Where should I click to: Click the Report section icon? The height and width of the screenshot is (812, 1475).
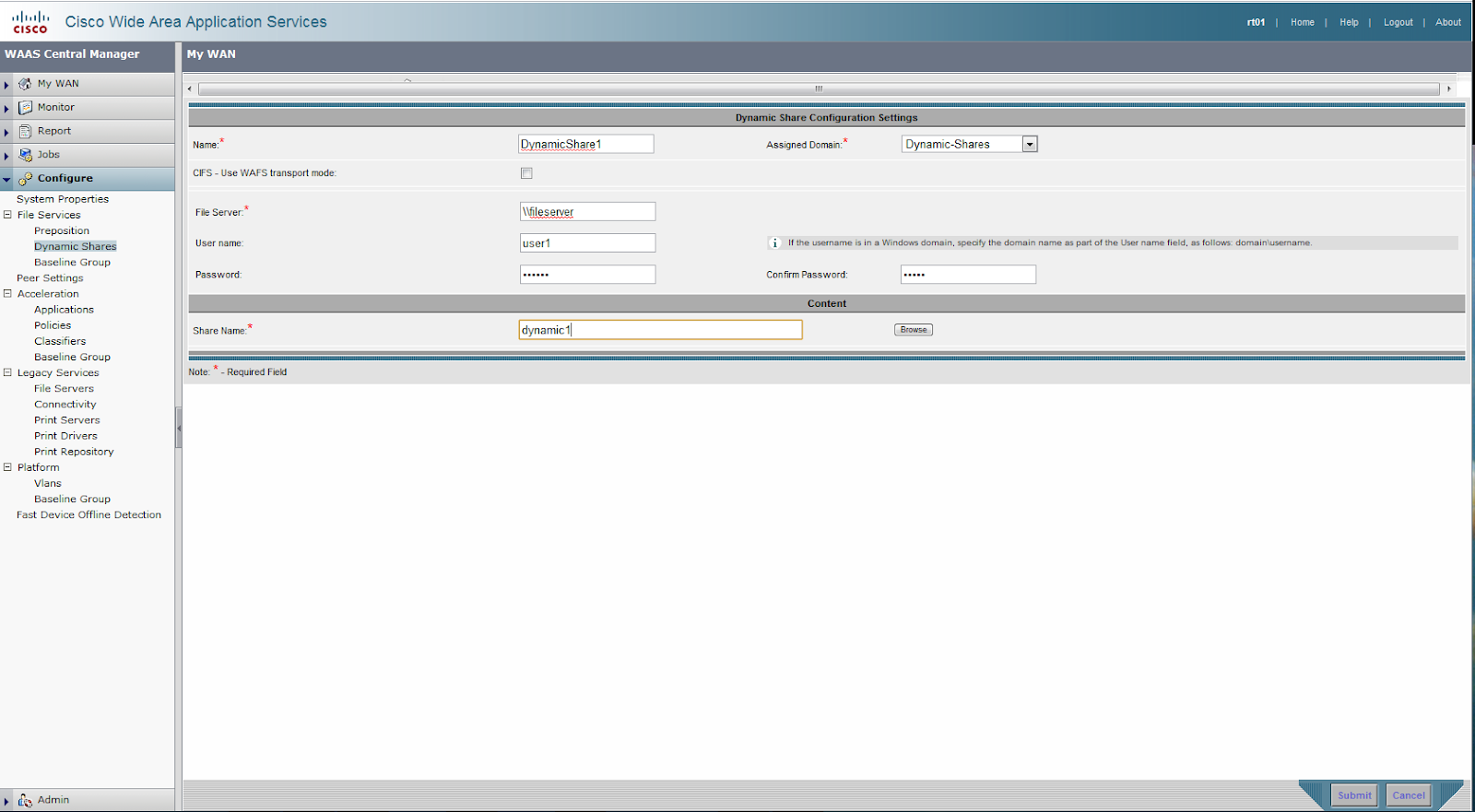(x=25, y=132)
